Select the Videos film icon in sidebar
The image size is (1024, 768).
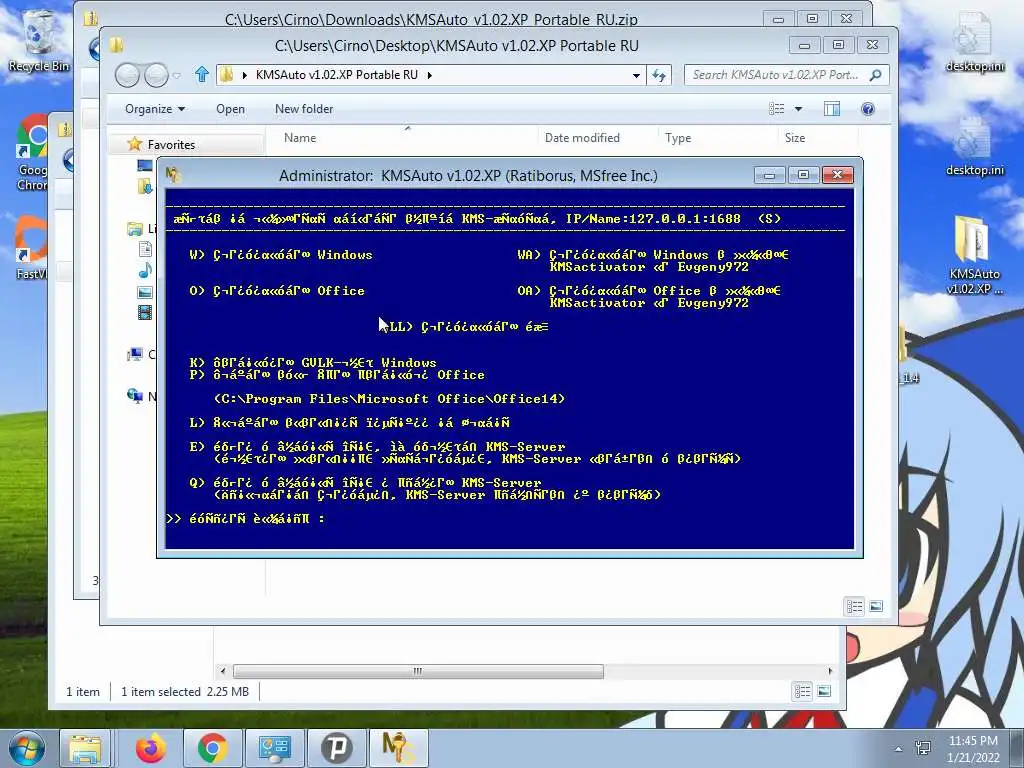point(145,313)
